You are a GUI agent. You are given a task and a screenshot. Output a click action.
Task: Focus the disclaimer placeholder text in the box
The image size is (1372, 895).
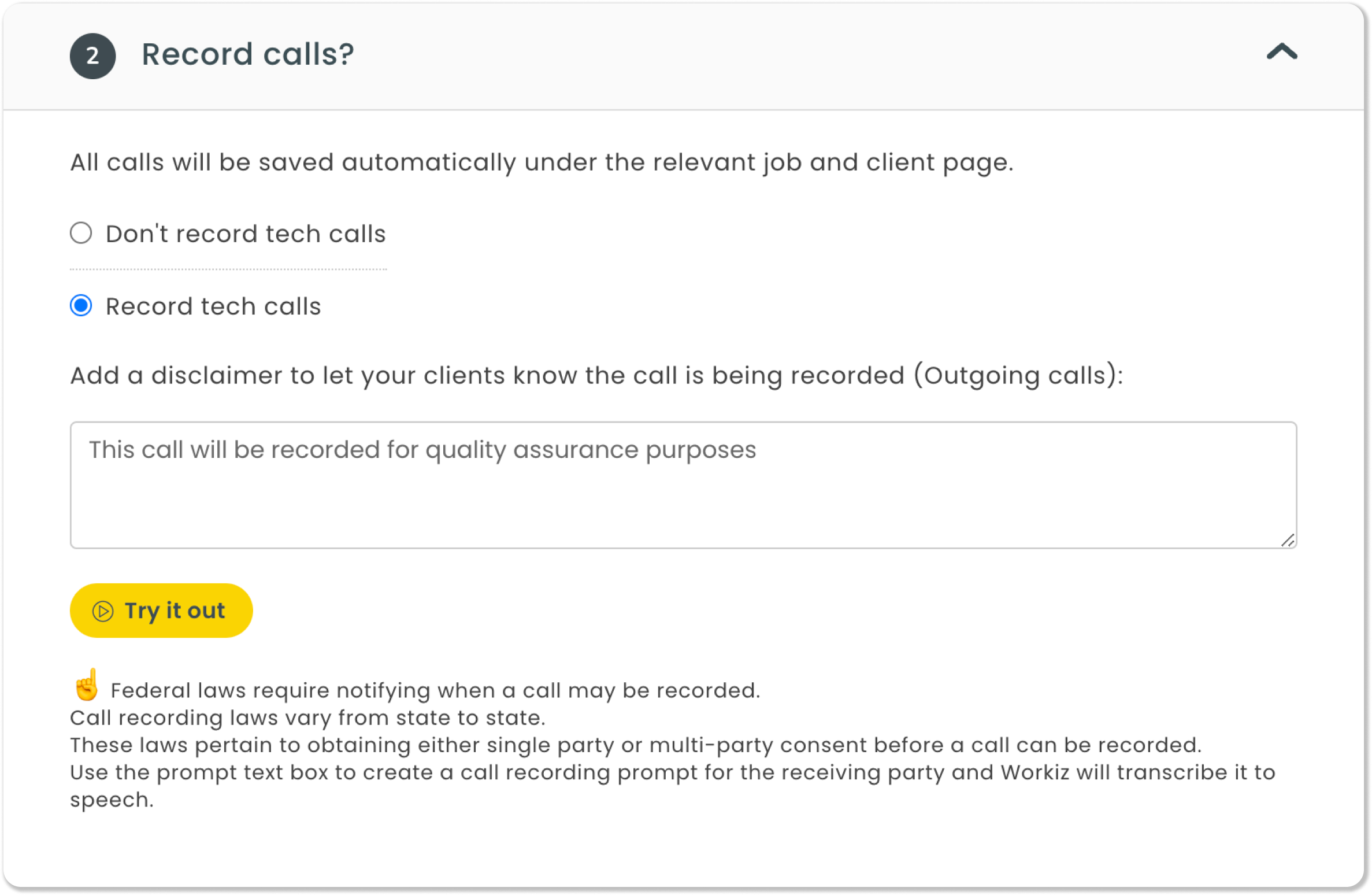tap(422, 450)
